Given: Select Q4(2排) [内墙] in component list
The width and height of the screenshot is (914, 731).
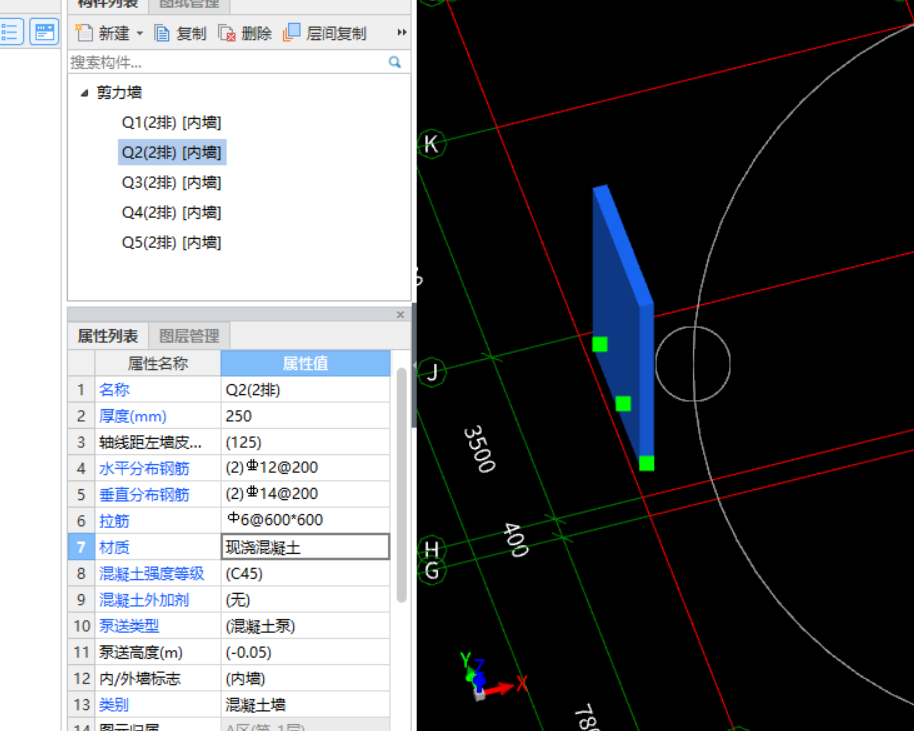Looking at the screenshot, I should point(171,212).
